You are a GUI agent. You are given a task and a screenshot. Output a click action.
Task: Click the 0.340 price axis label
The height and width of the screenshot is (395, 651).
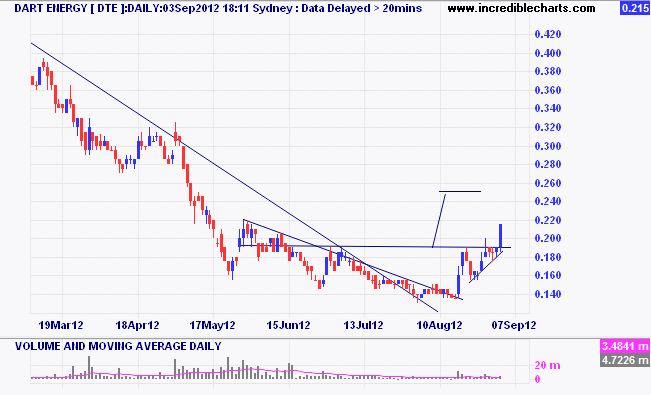pyautogui.click(x=548, y=108)
